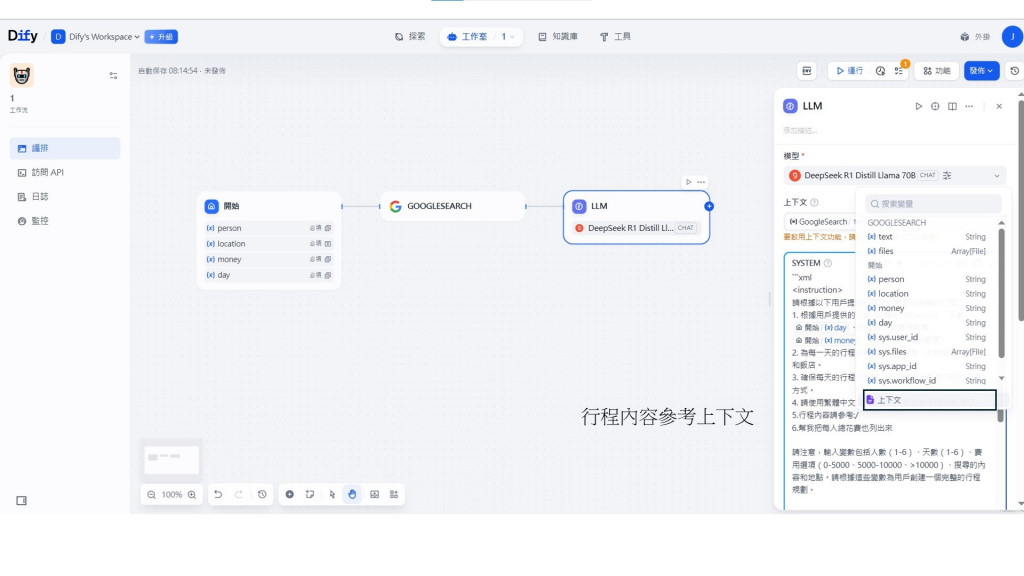Screen dimensions: 1024x576
Task: Open the checklist icon with orange badge
Action: pos(899,71)
